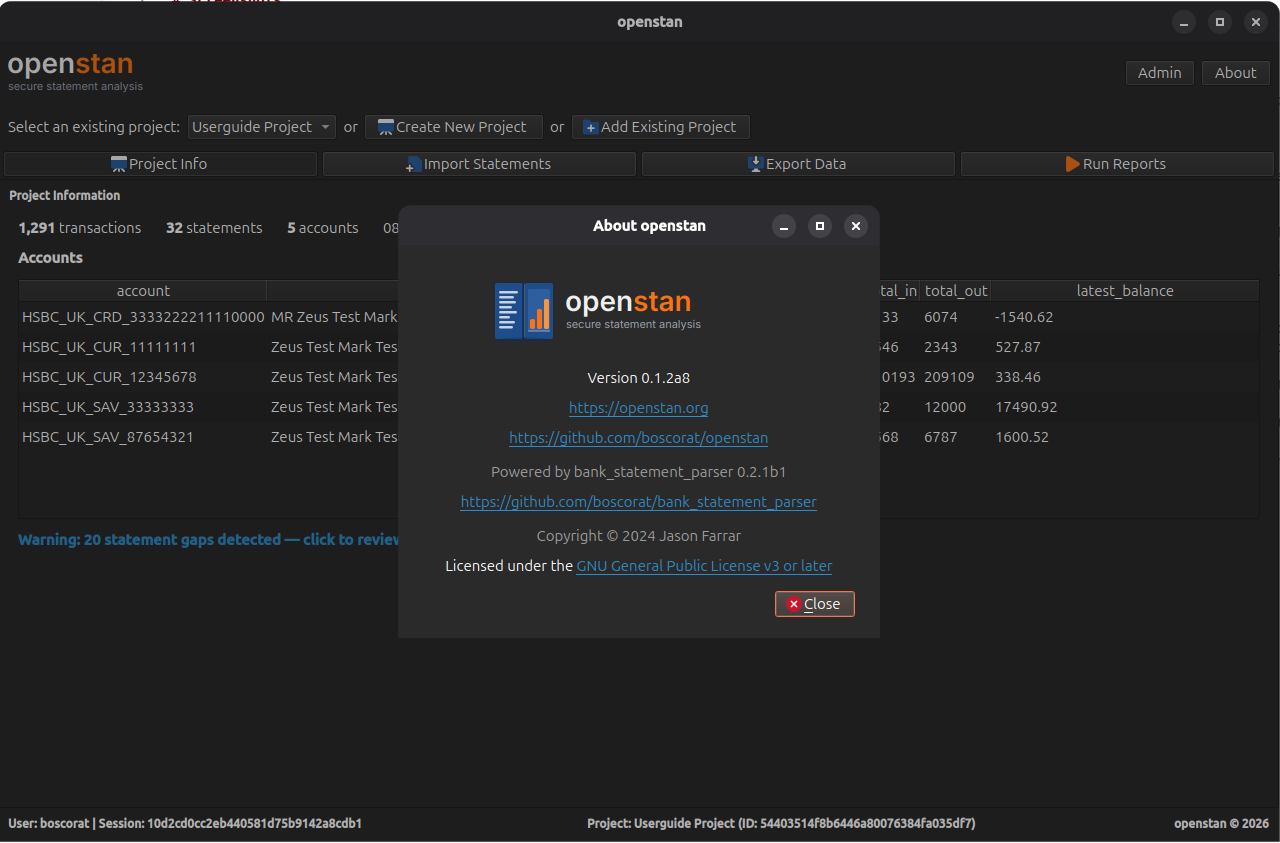
Task: Click the orange Run Reports play icon
Action: pos(1072,164)
